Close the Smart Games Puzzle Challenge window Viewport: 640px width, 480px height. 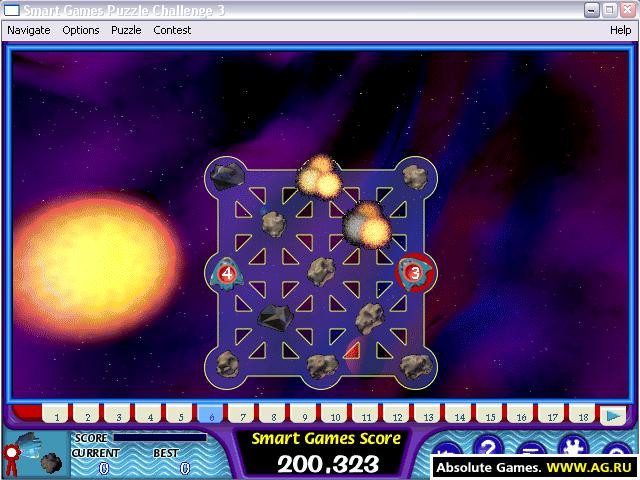[x=628, y=10]
